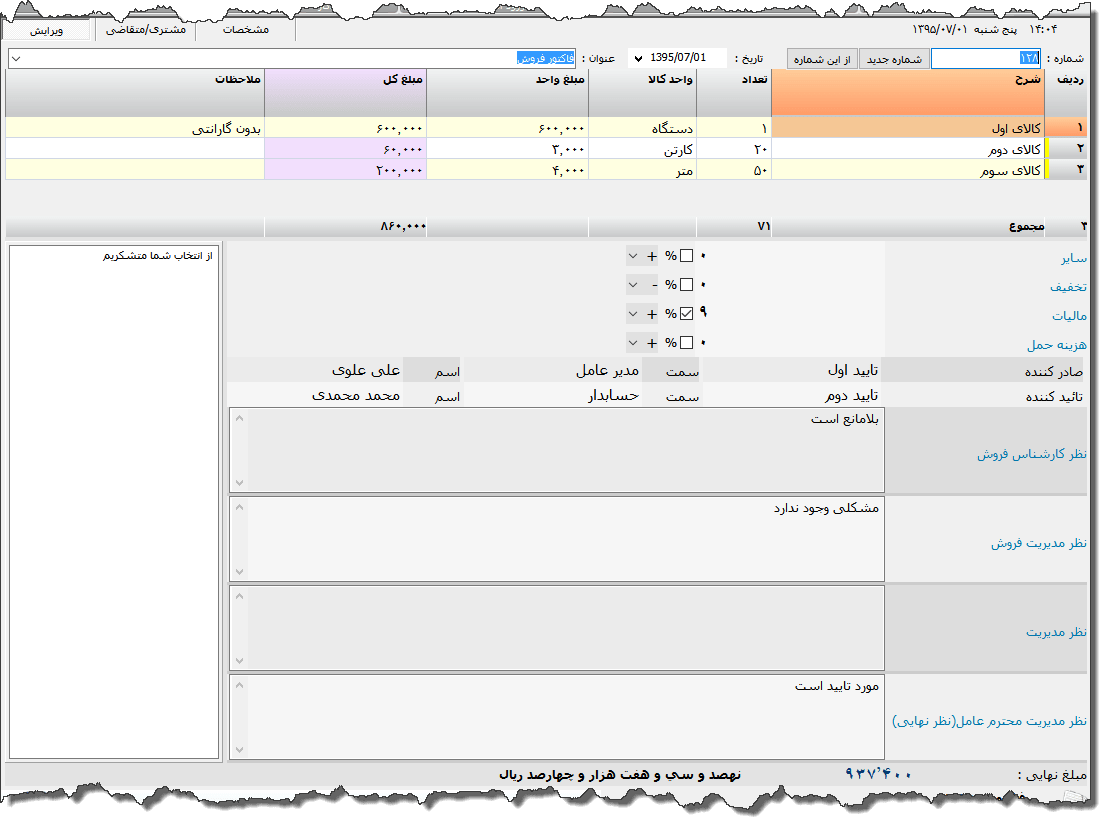The width and height of the screenshot is (1099, 818).
Task: Enable the percent checkbox for سایر
Action: coord(686,256)
